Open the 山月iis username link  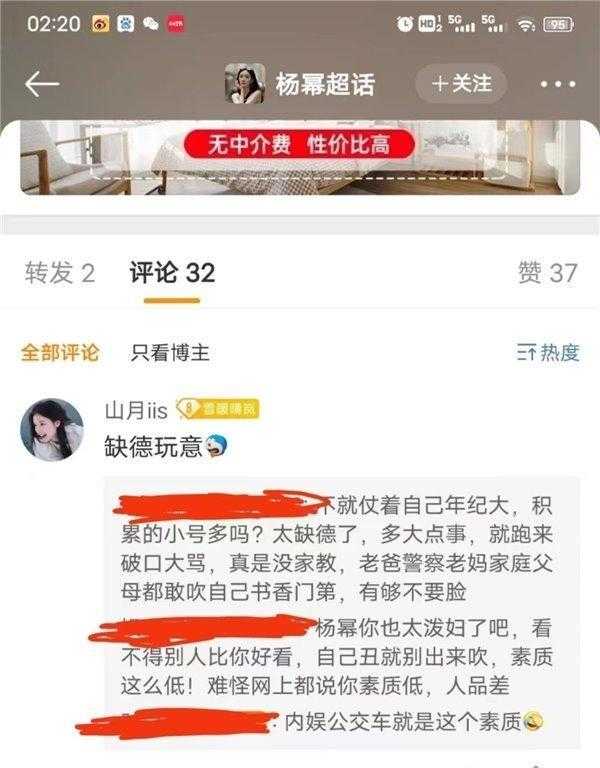(136, 410)
